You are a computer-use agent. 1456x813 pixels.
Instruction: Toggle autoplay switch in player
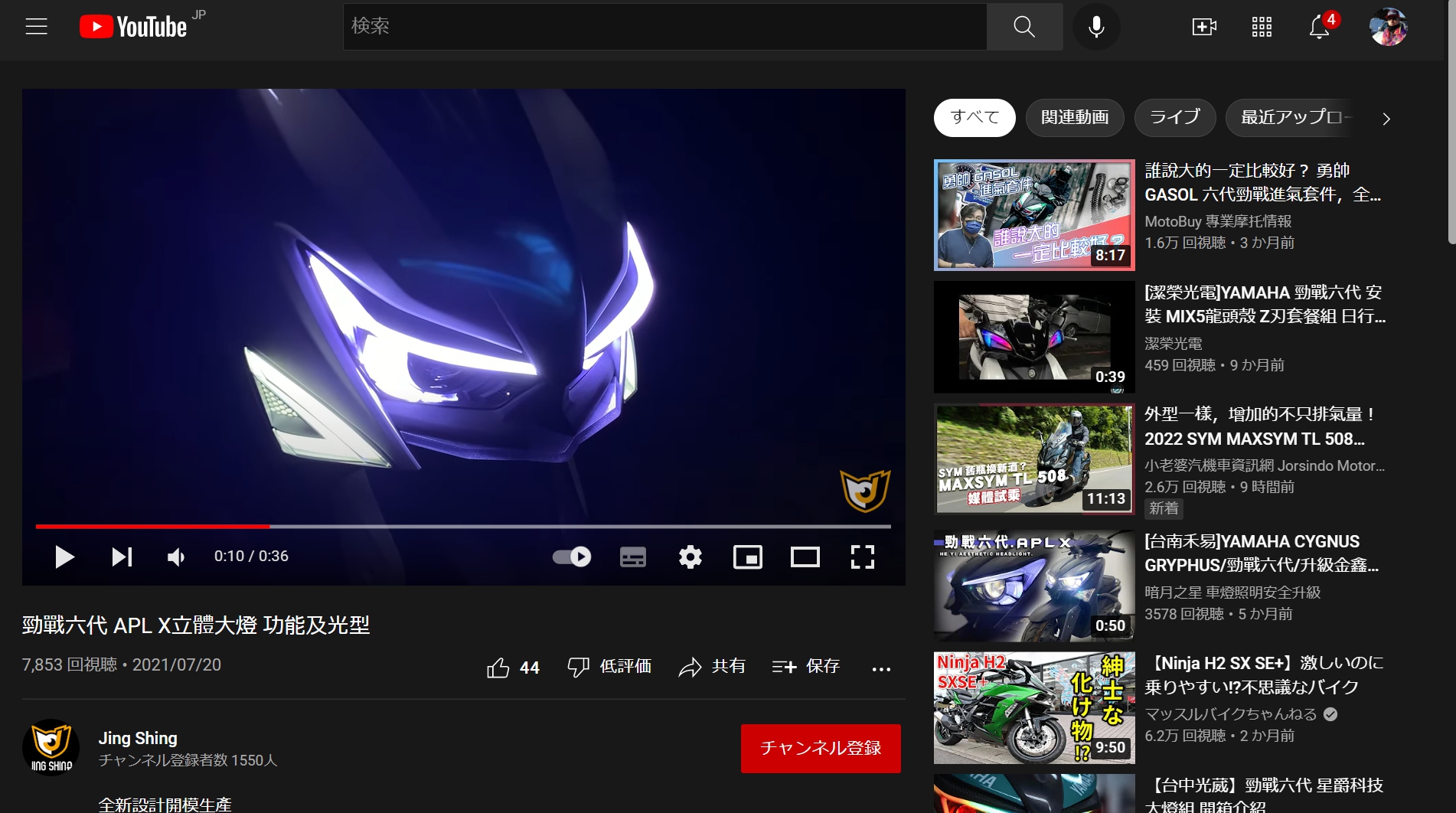pos(572,557)
